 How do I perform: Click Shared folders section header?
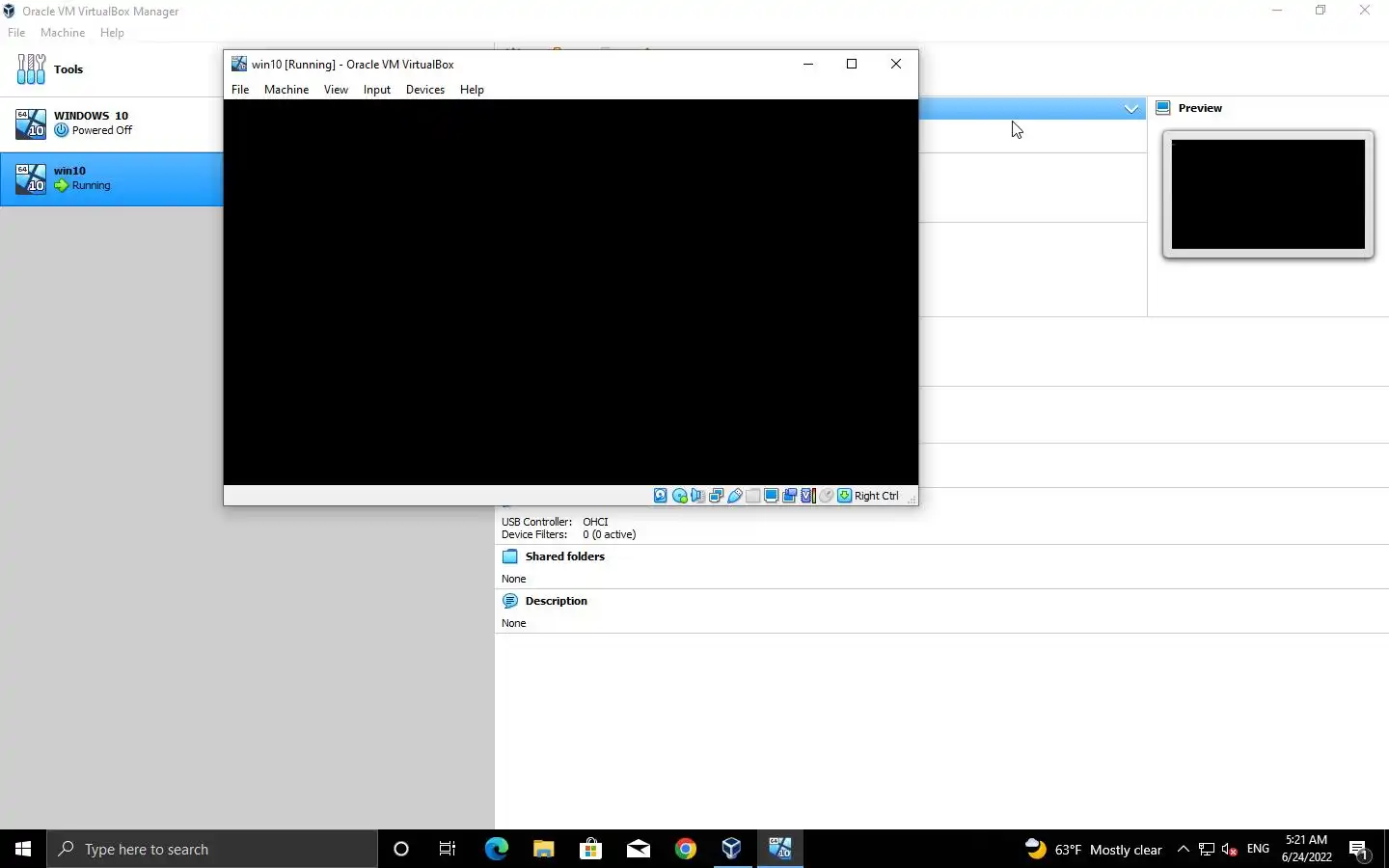tap(564, 556)
